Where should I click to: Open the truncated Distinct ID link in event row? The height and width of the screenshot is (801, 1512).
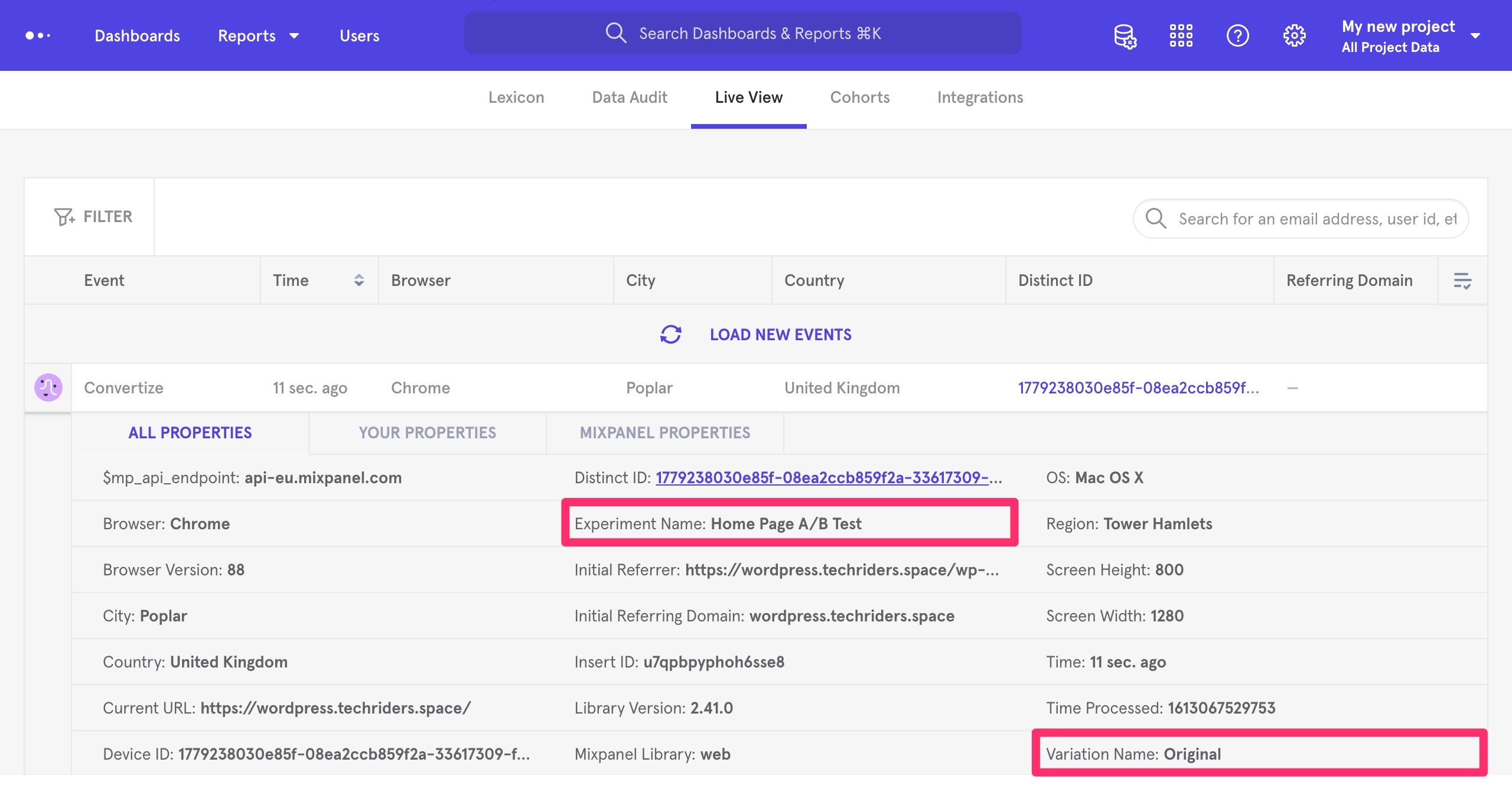[1139, 388]
